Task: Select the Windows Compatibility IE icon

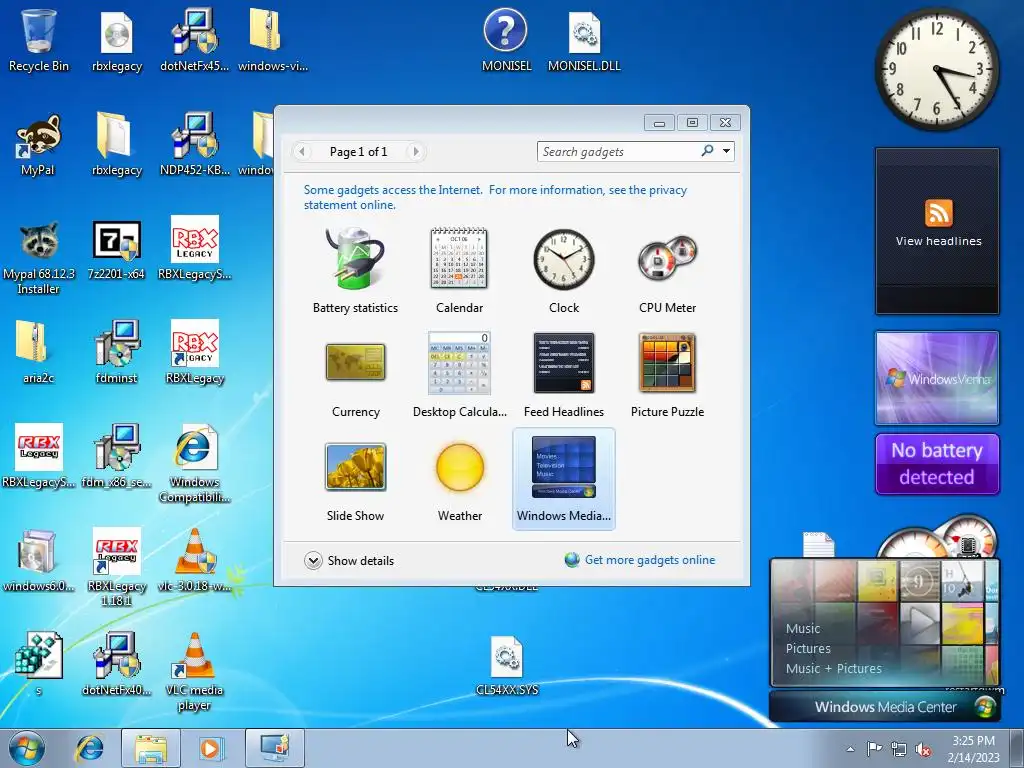Action: pos(194,464)
